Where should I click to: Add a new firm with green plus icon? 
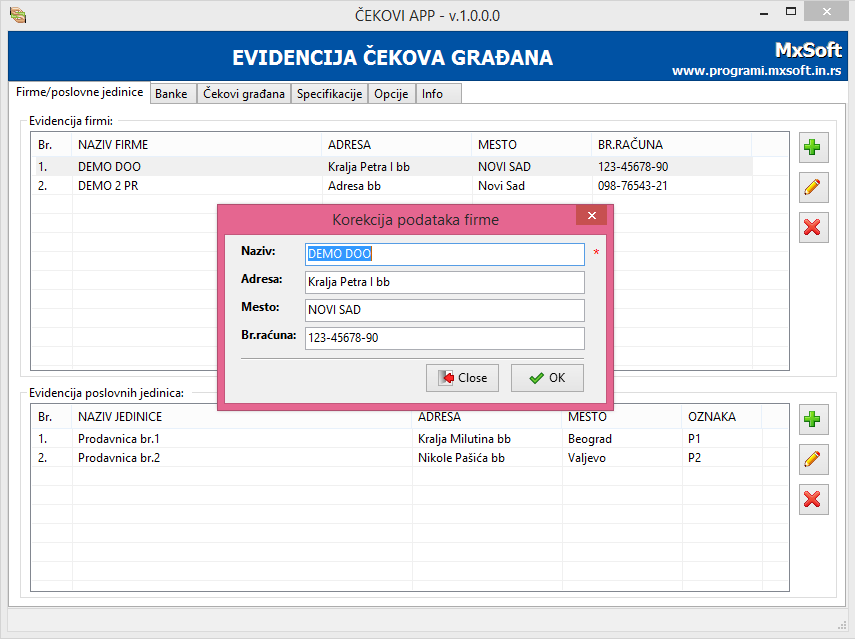tap(813, 147)
